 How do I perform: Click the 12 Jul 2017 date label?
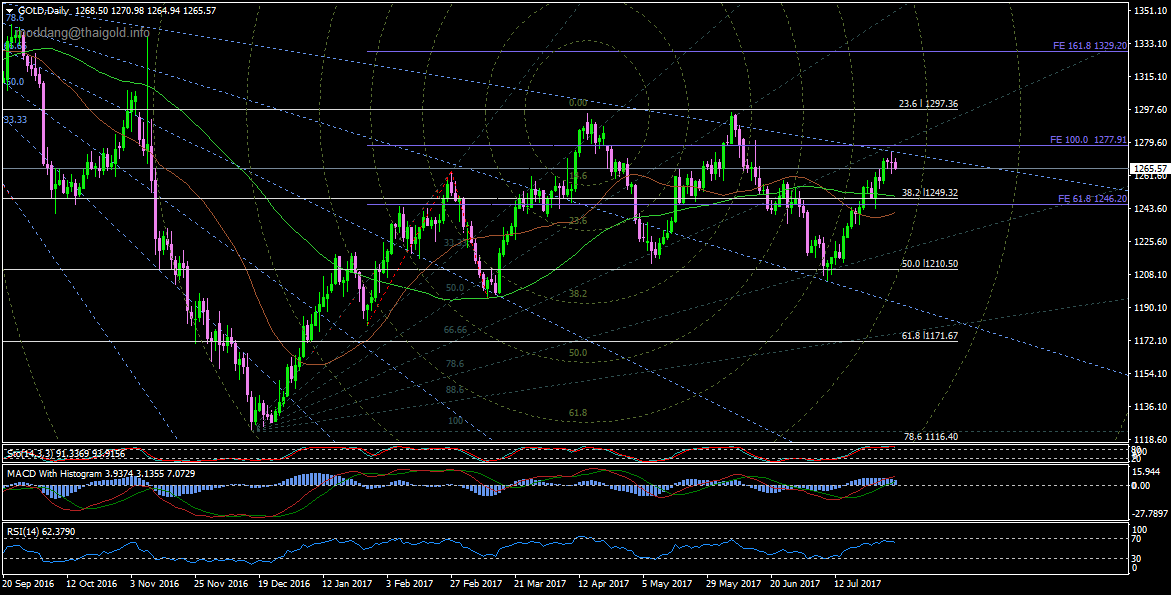pos(858,583)
